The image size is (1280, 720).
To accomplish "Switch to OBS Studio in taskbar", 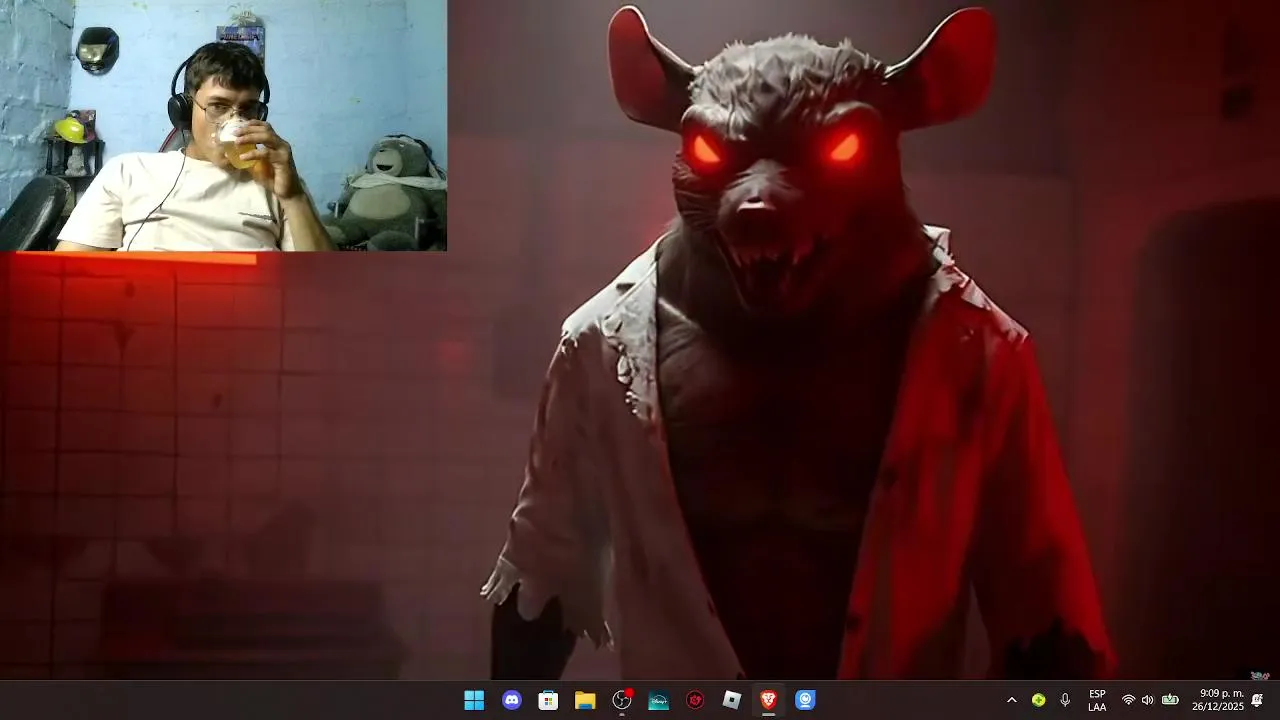I will point(622,700).
